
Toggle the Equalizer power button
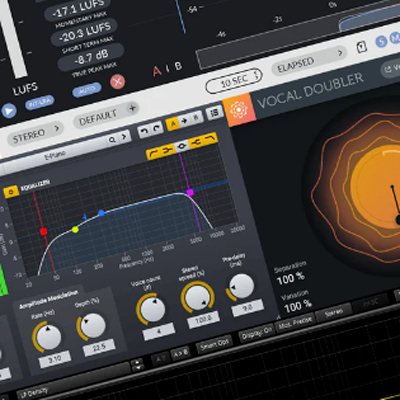tap(11, 192)
